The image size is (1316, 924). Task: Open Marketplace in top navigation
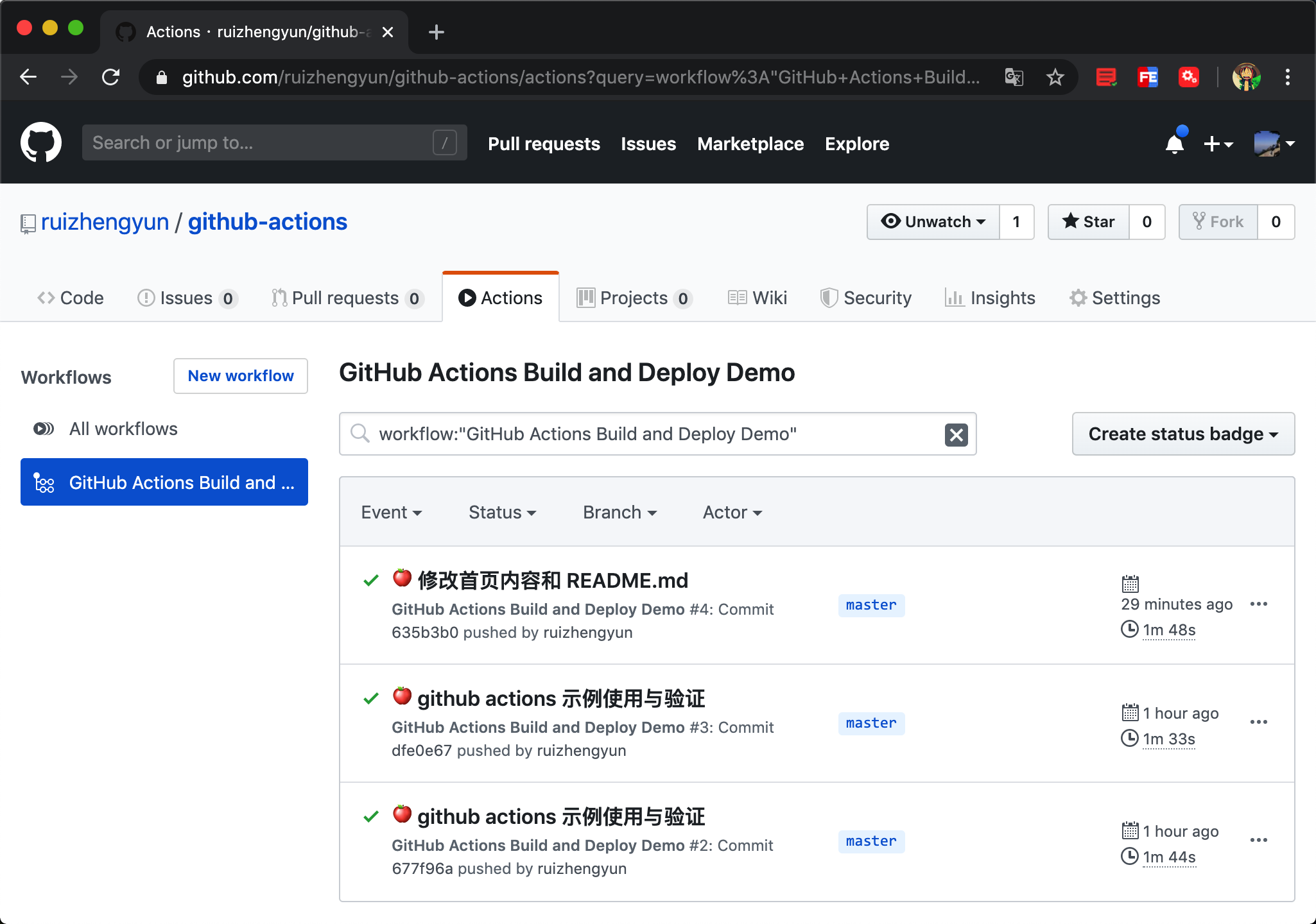point(750,144)
